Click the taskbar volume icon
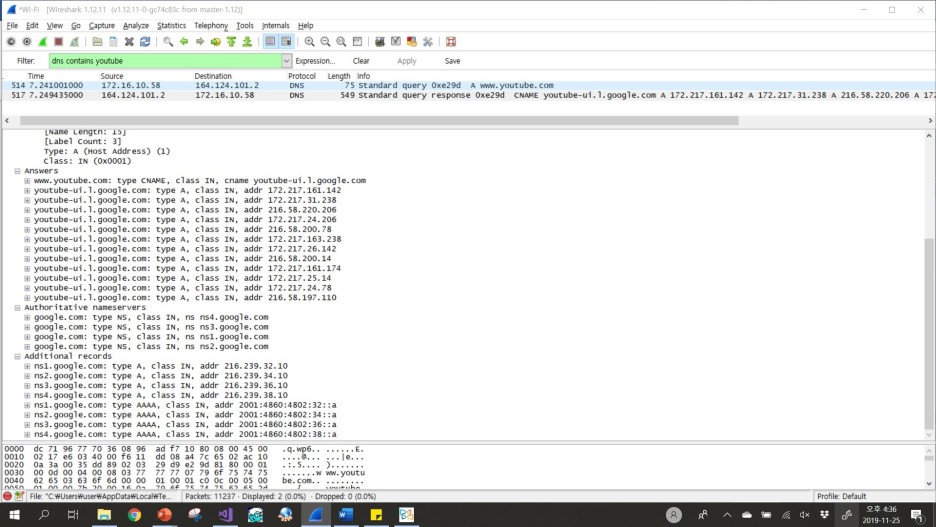936x527 pixels. [805, 514]
